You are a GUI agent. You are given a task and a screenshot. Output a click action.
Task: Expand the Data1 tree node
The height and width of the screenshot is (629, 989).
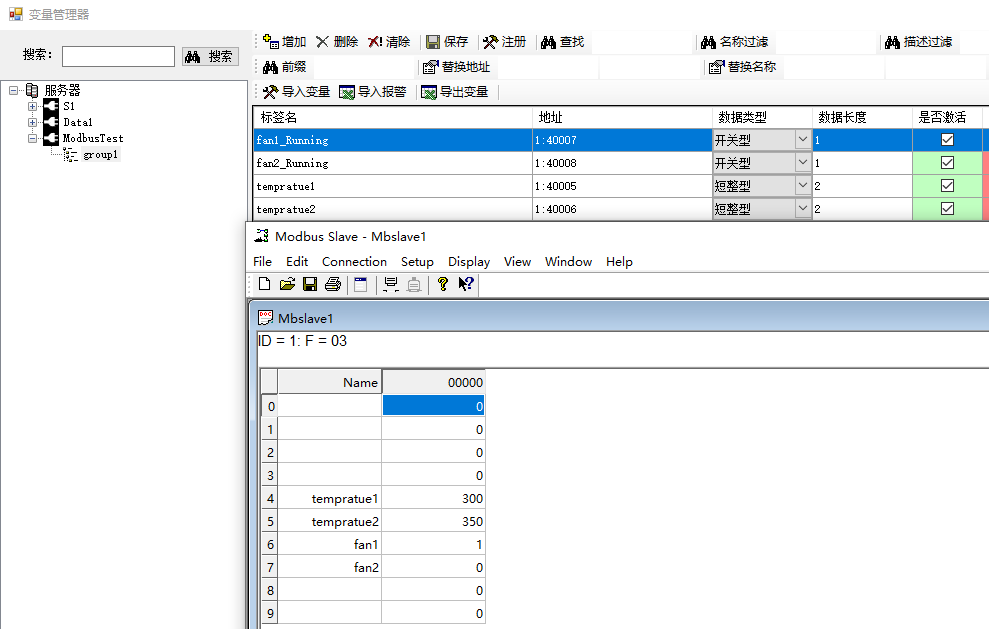(x=32, y=122)
